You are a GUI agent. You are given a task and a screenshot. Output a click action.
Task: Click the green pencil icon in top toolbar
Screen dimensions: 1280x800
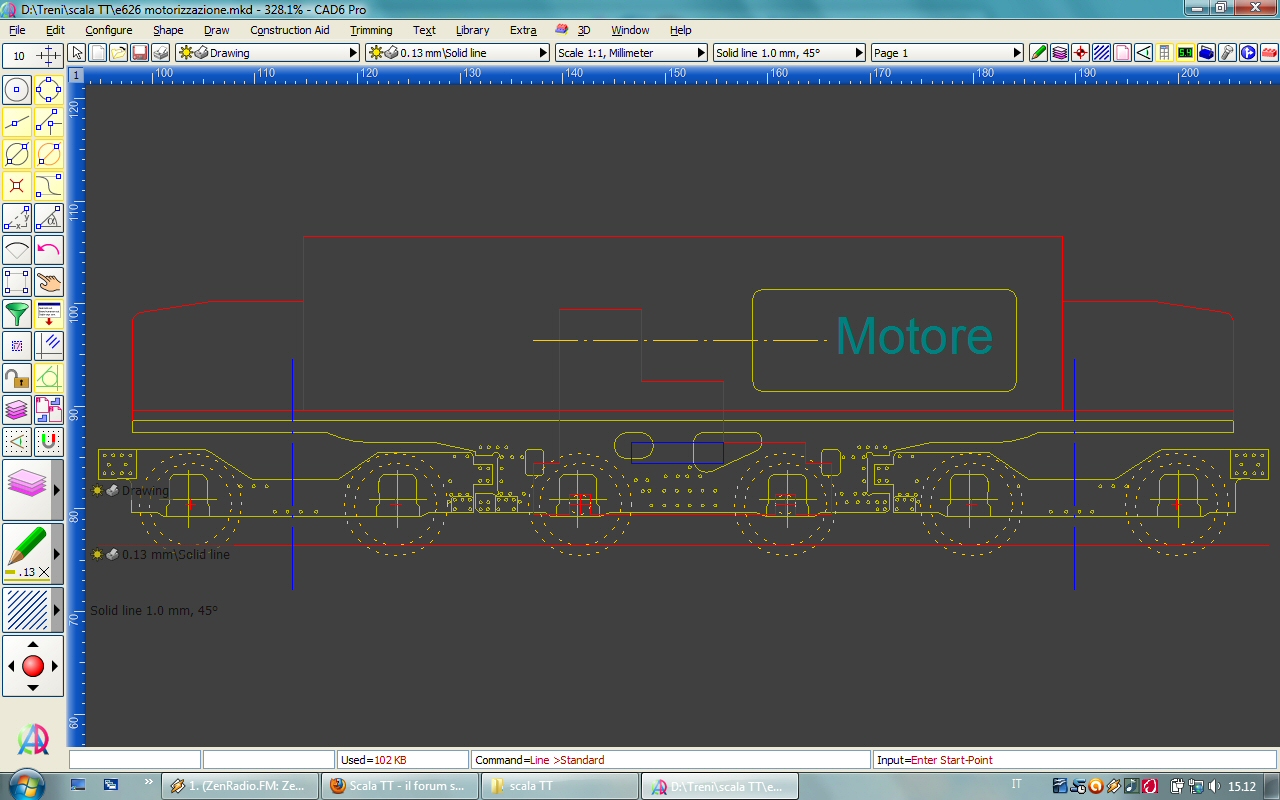(x=1039, y=53)
